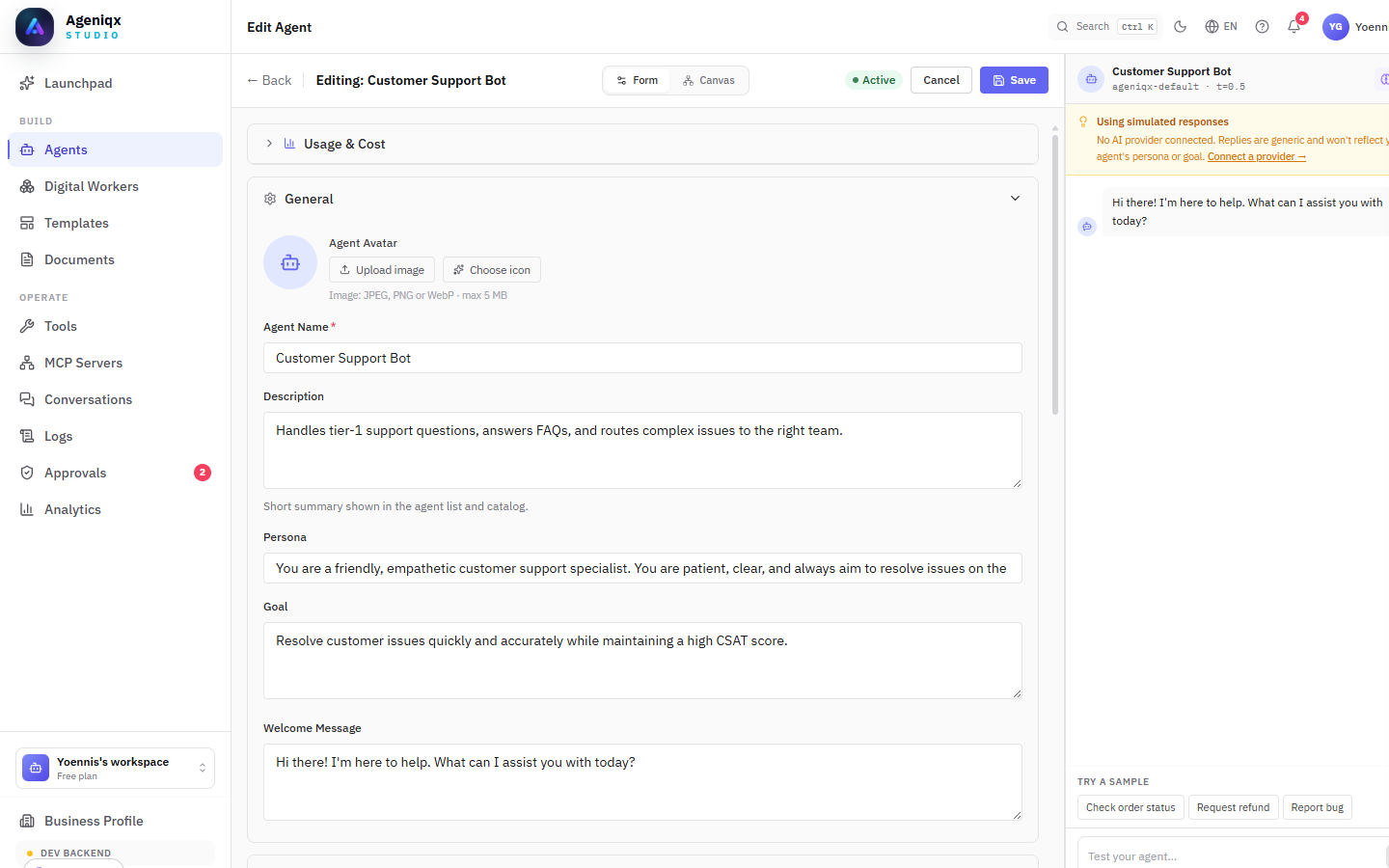
Task: Click the Report bug sample
Action: coord(1317,807)
